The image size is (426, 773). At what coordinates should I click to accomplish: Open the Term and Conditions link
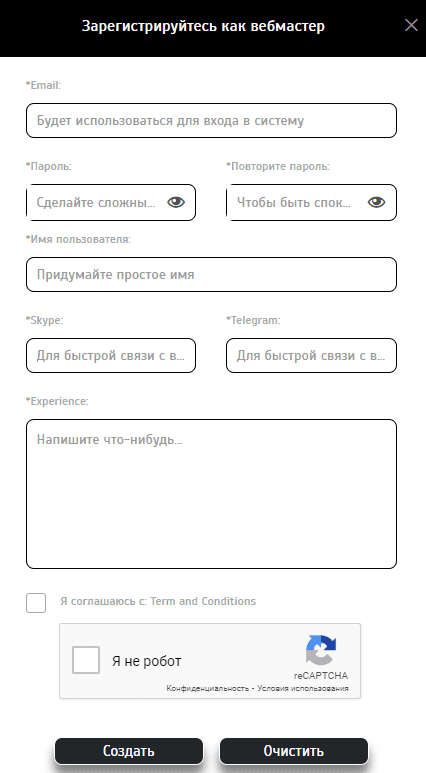pyautogui.click(x=203, y=601)
